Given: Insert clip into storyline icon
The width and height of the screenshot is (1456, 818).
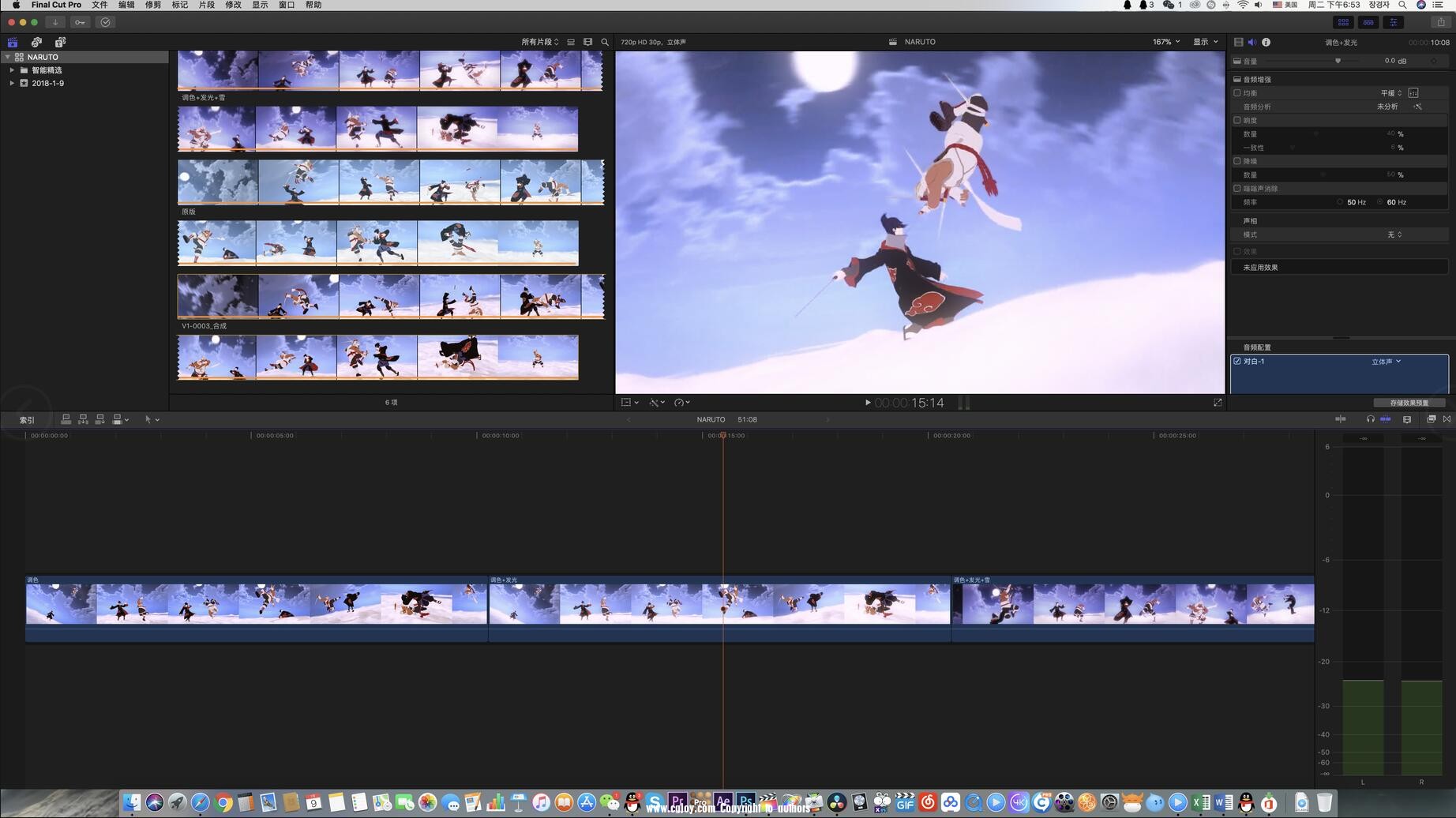Looking at the screenshot, I should pyautogui.click(x=83, y=419).
